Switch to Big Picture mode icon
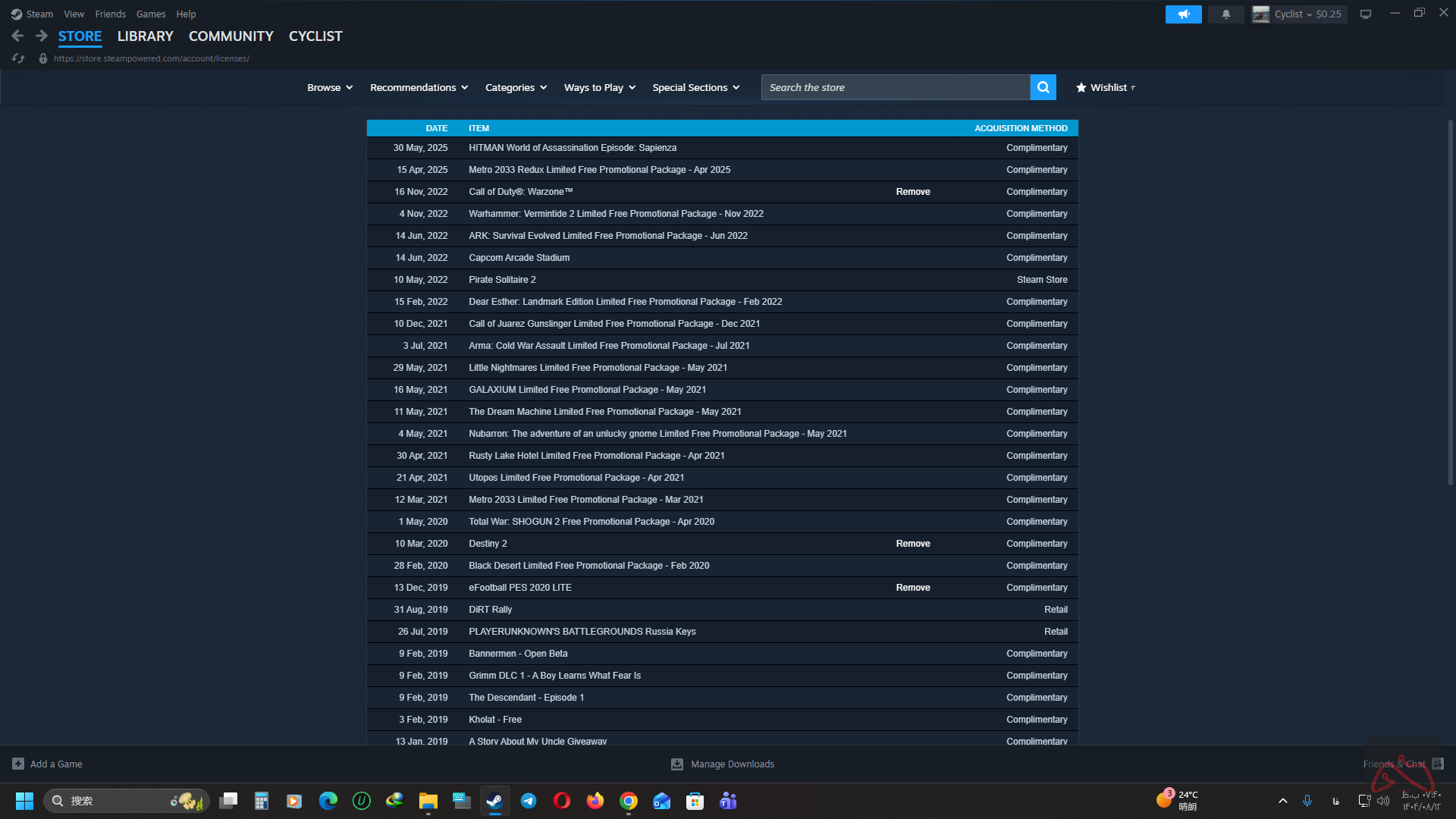Image resolution: width=1456 pixels, height=819 pixels. tap(1365, 14)
